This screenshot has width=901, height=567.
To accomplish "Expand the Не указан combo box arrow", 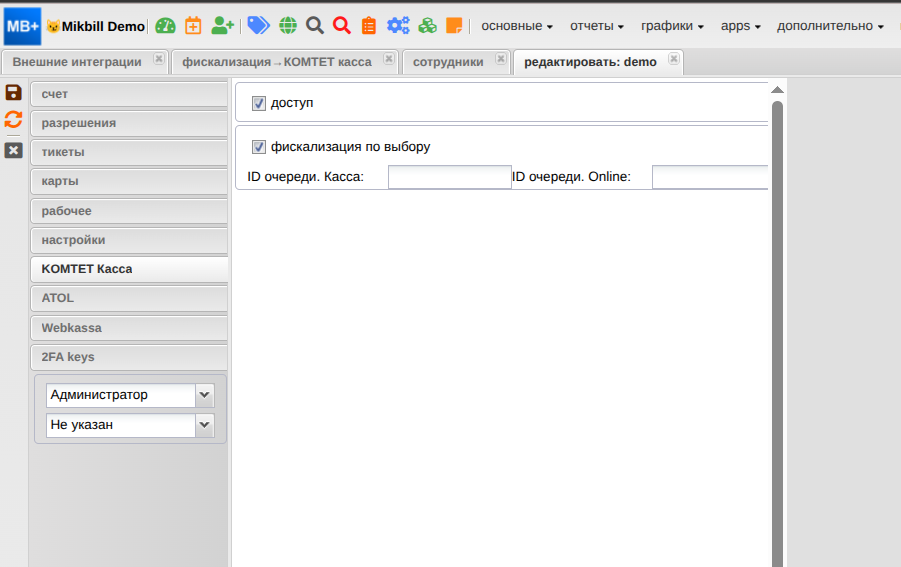I will [205, 425].
